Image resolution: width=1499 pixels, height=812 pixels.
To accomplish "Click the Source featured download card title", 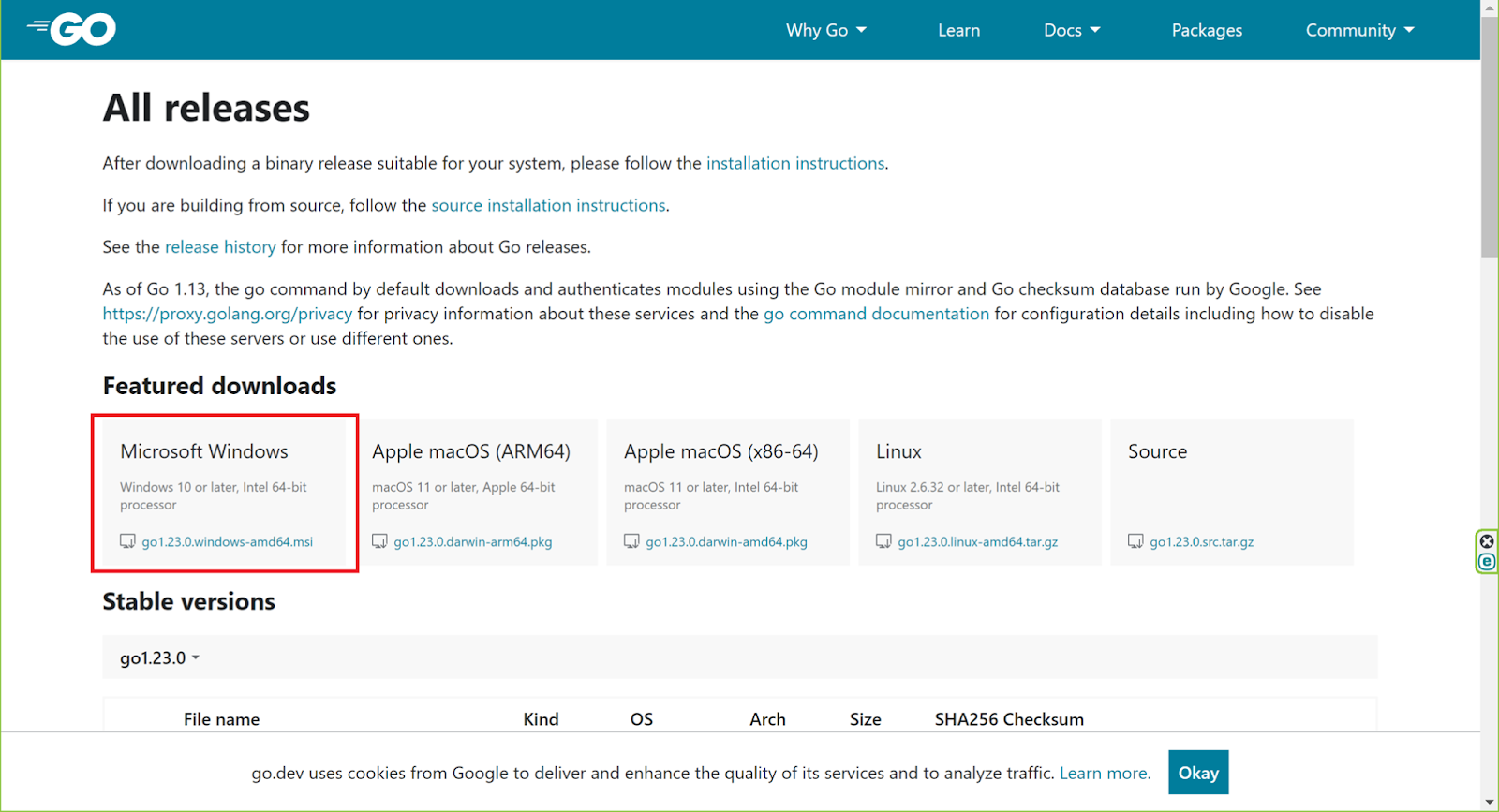I will click(1157, 451).
